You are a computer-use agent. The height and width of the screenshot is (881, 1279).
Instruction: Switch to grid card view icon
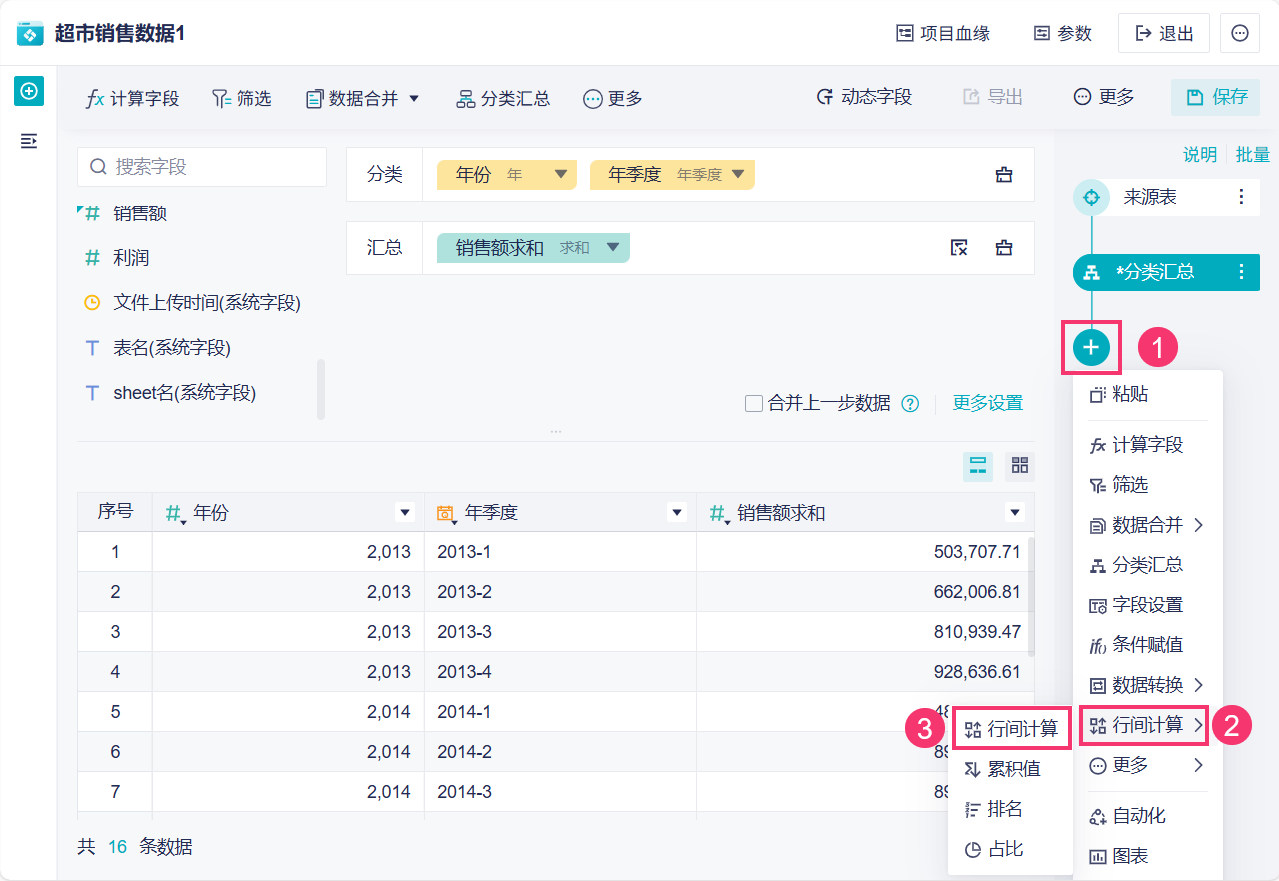(1020, 465)
